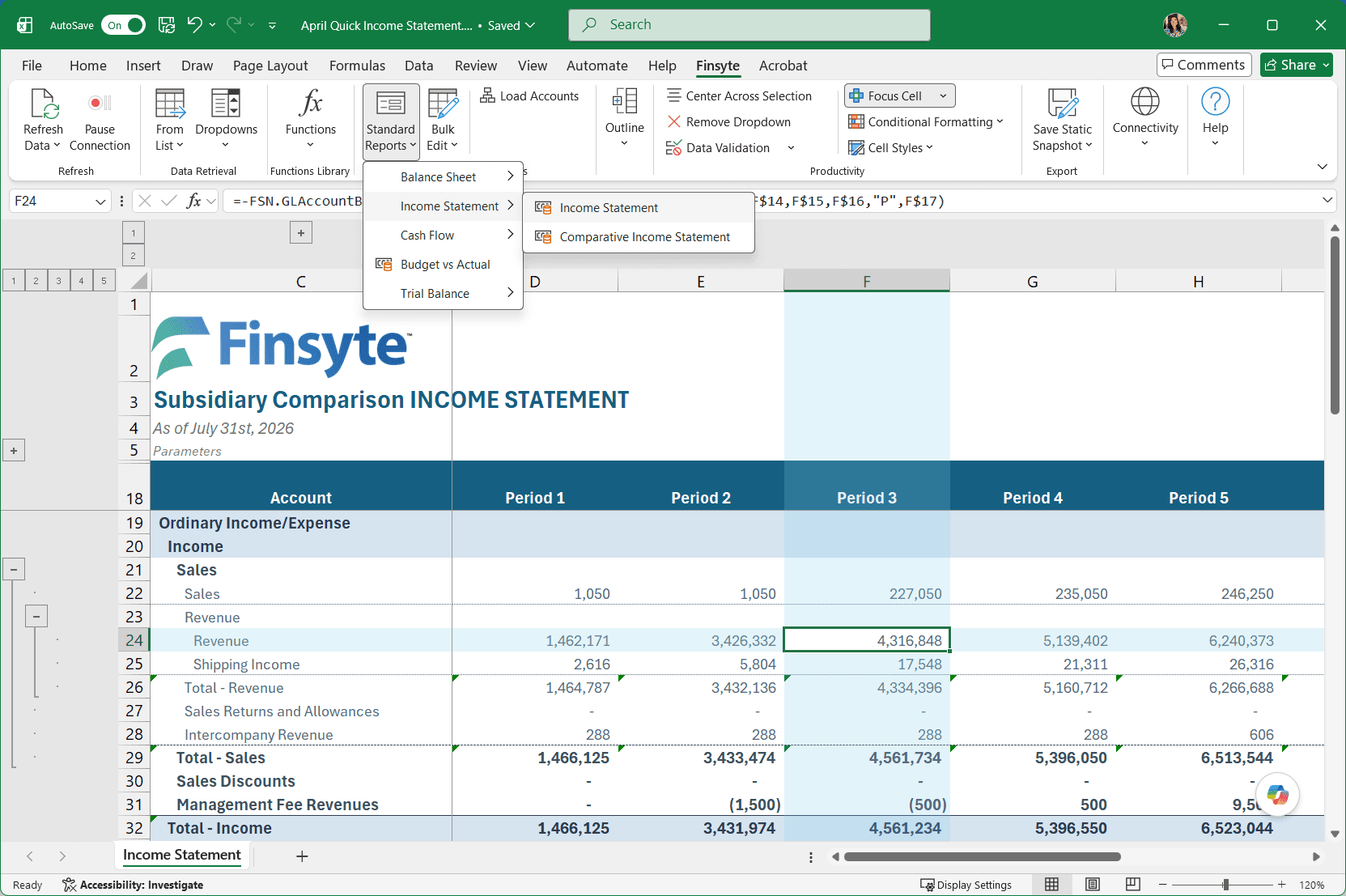Click the horizontal scrollbar thumb
The width and height of the screenshot is (1346, 896).
tap(982, 856)
